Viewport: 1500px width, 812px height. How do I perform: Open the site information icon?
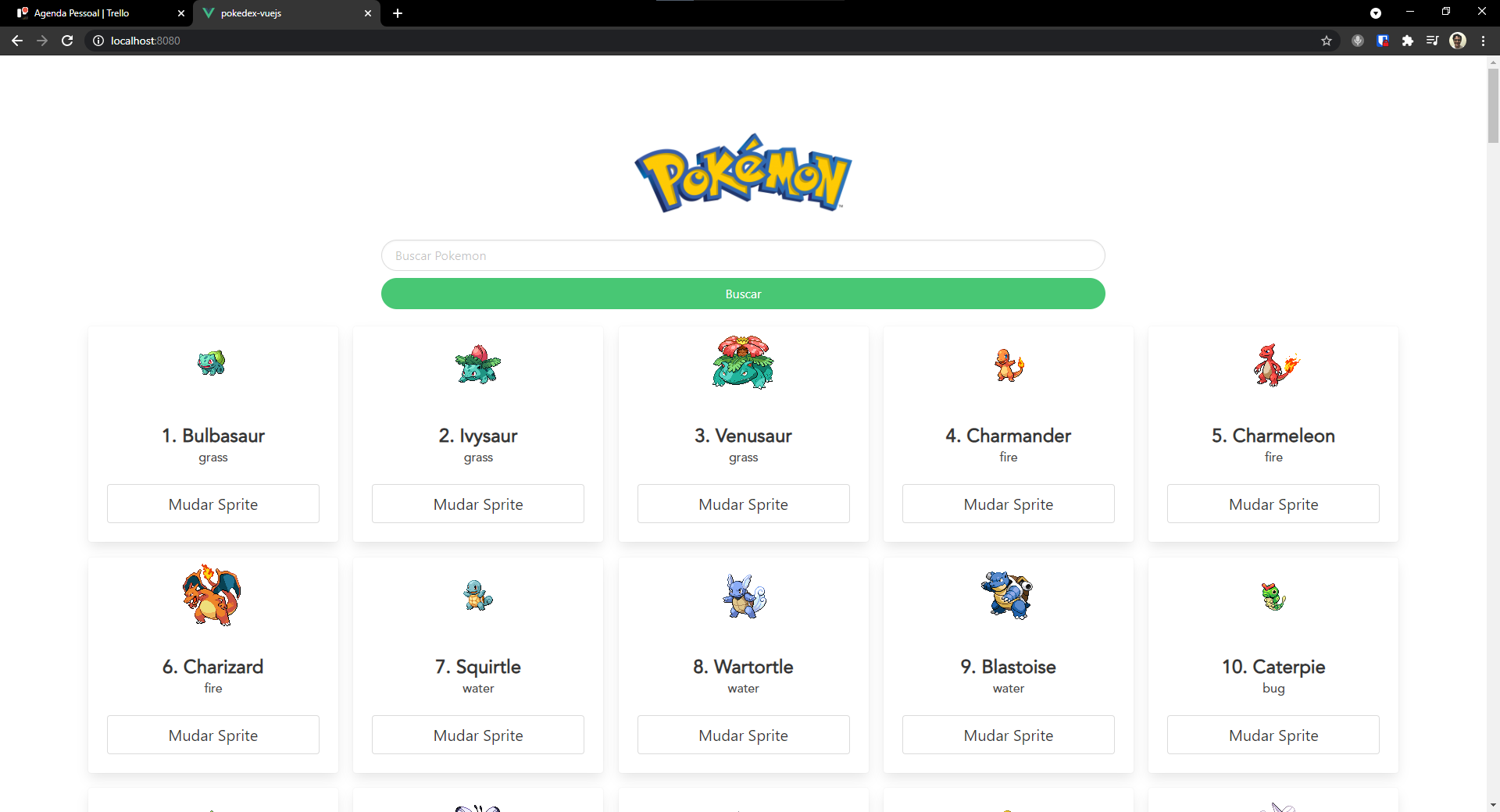pos(98,41)
